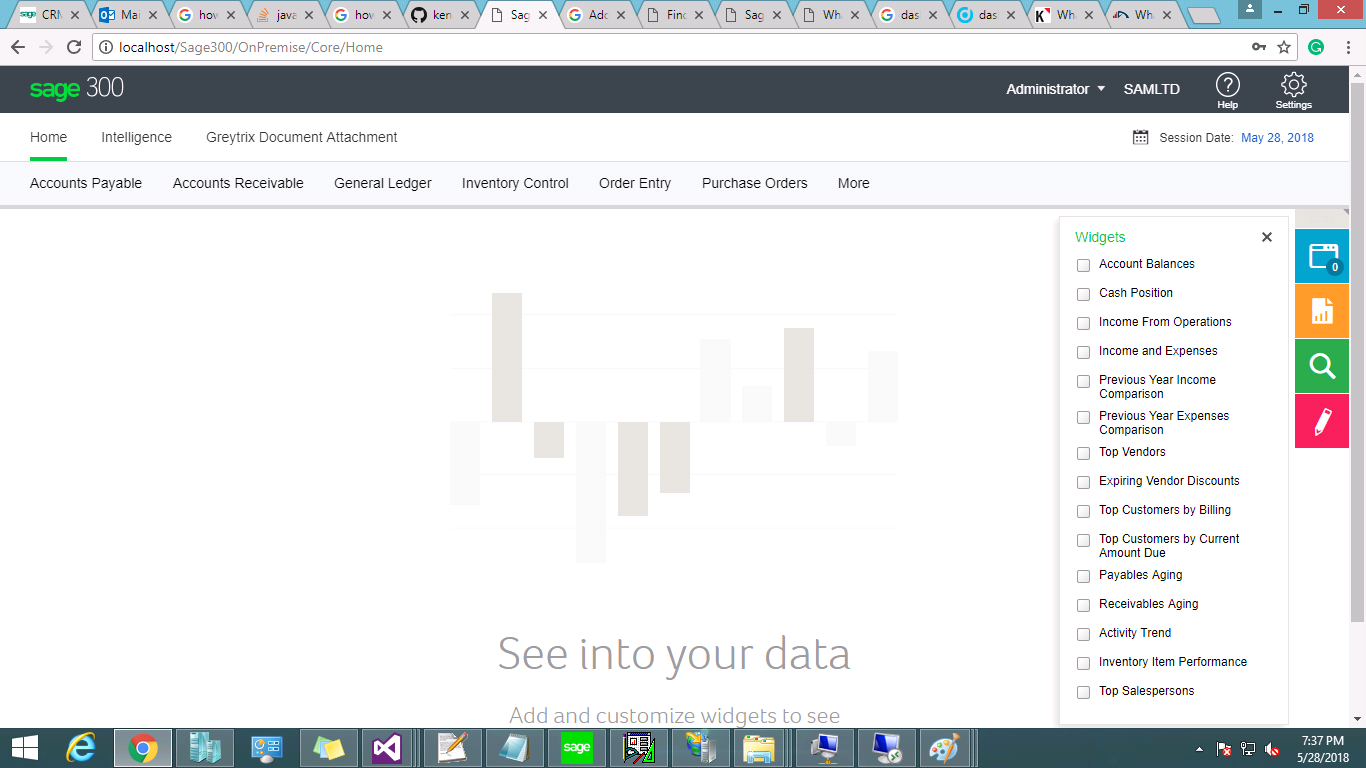The width and height of the screenshot is (1366, 768).
Task: Open the Windows Start button
Action: tap(24, 748)
